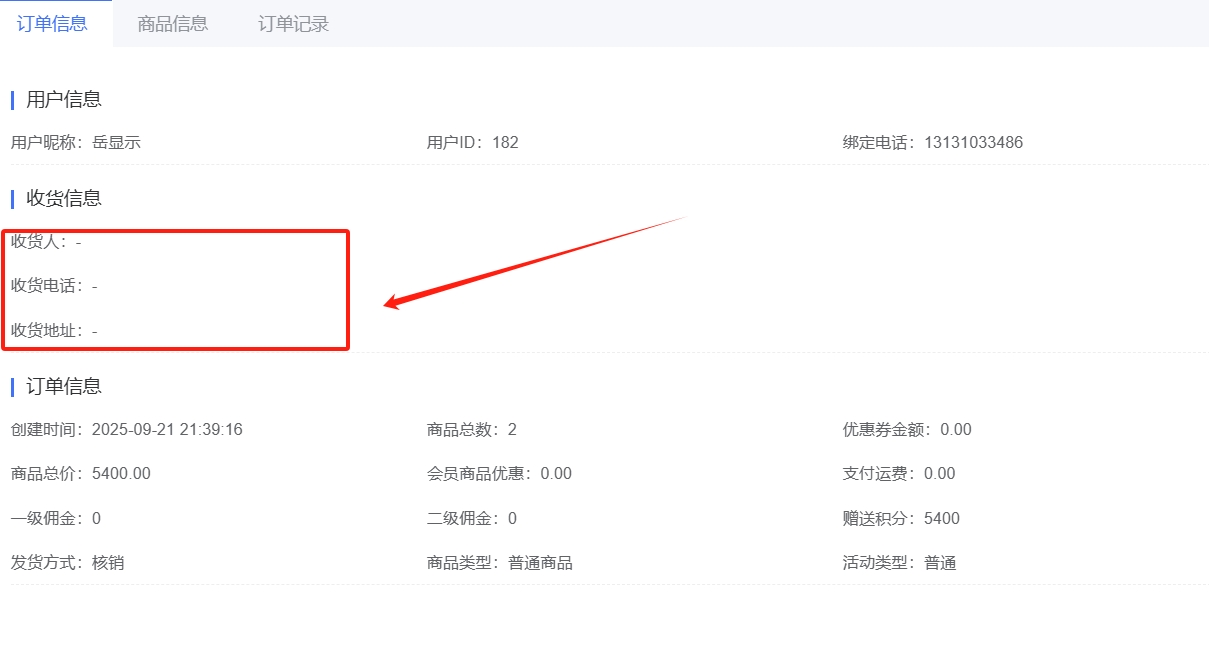Click the 商品总数: 2 field
The width and height of the screenshot is (1209, 662).
click(x=472, y=430)
